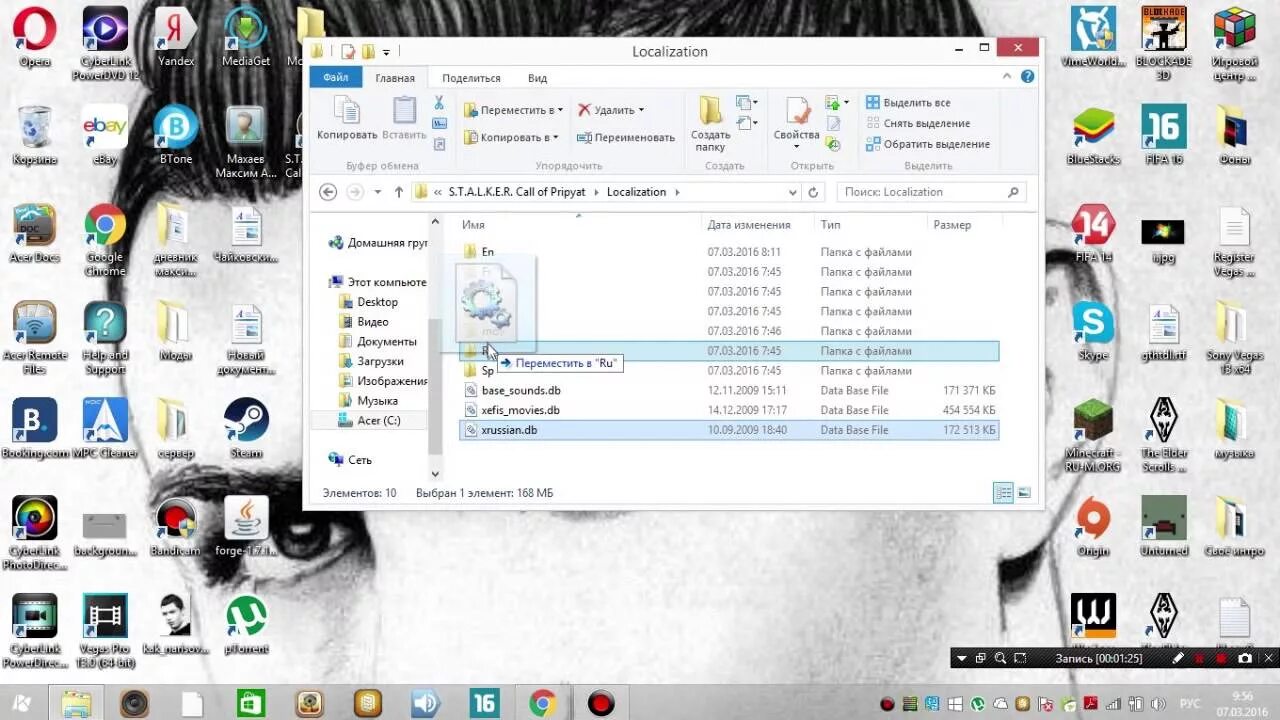Click Удалить in the ribbon
Image resolution: width=1280 pixels, height=720 pixels.
point(611,110)
